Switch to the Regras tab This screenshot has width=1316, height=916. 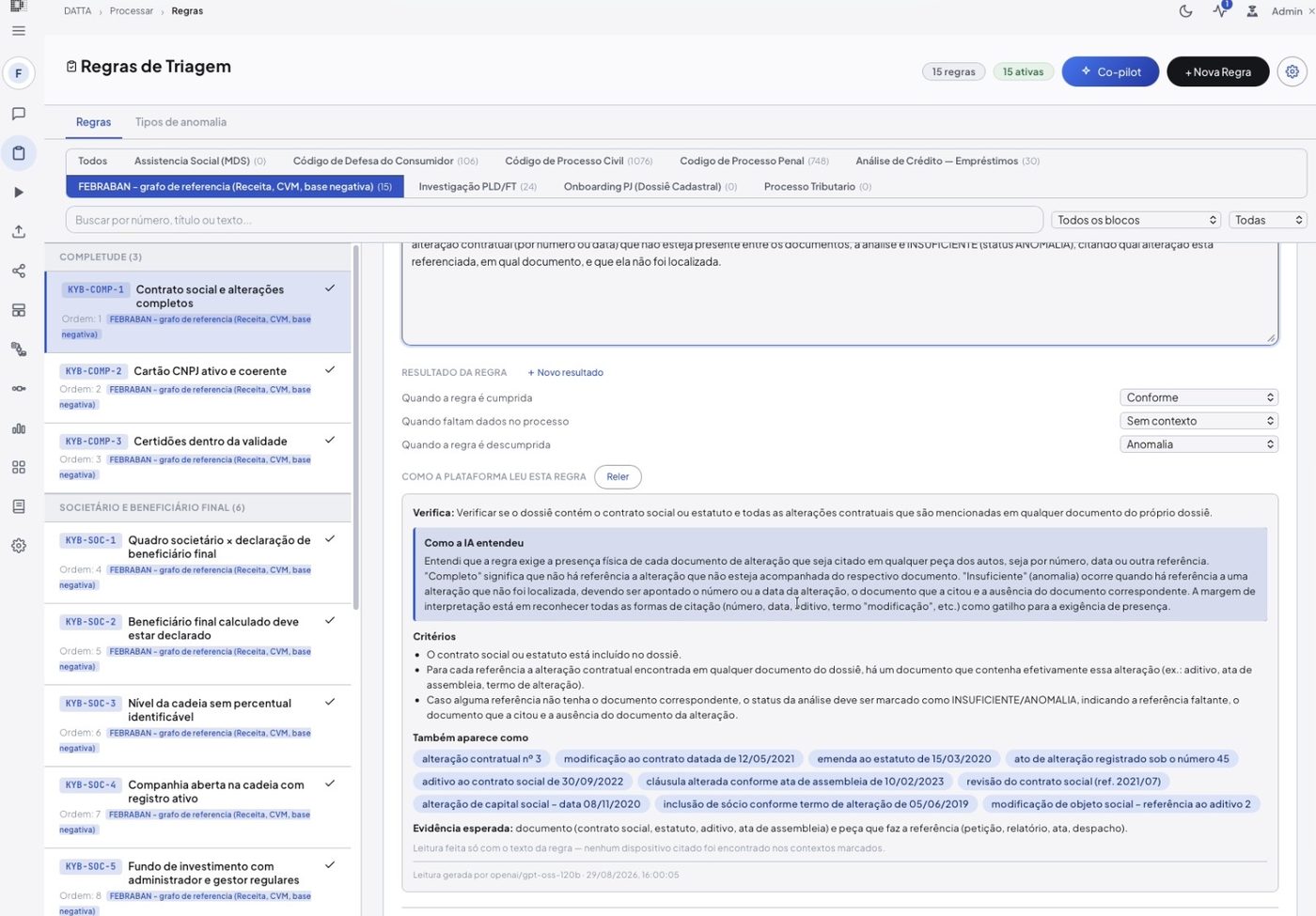(93, 122)
